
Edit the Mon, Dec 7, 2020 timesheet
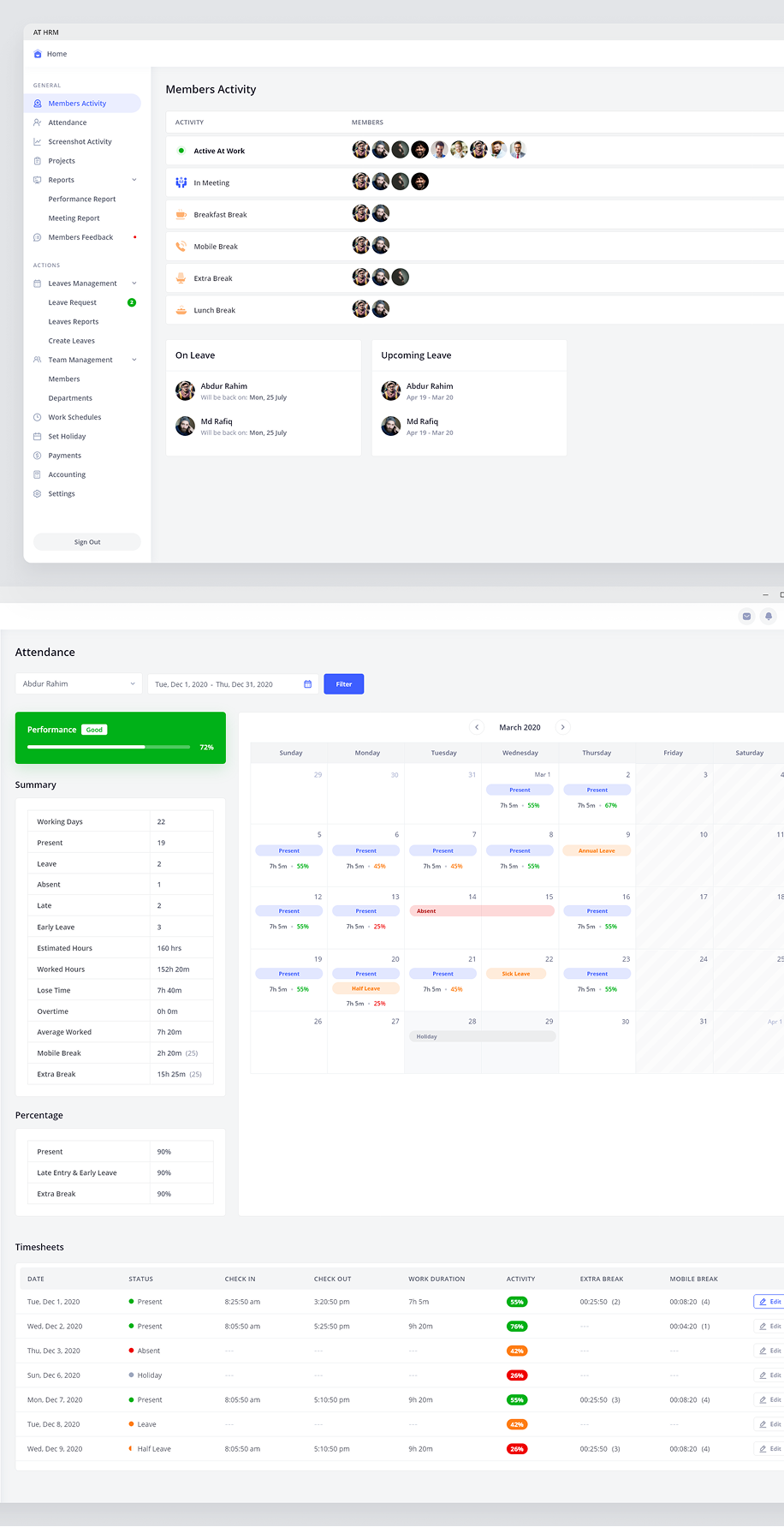click(769, 1399)
